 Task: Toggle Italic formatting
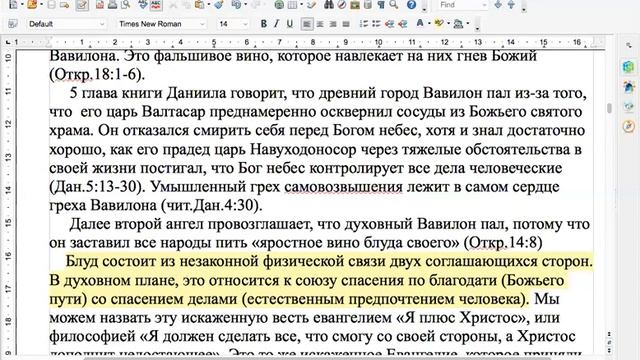coord(276,24)
